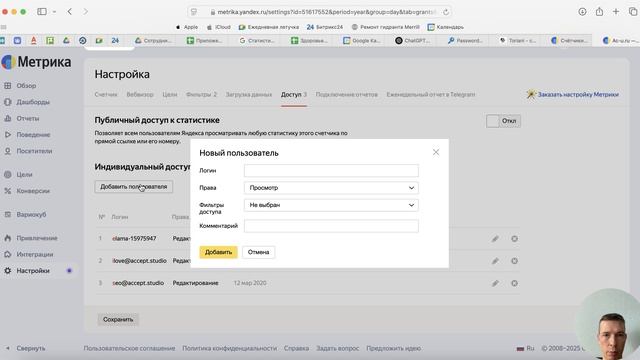Toggle public statistics access switch
This screenshot has width=640, height=360.
(503, 121)
